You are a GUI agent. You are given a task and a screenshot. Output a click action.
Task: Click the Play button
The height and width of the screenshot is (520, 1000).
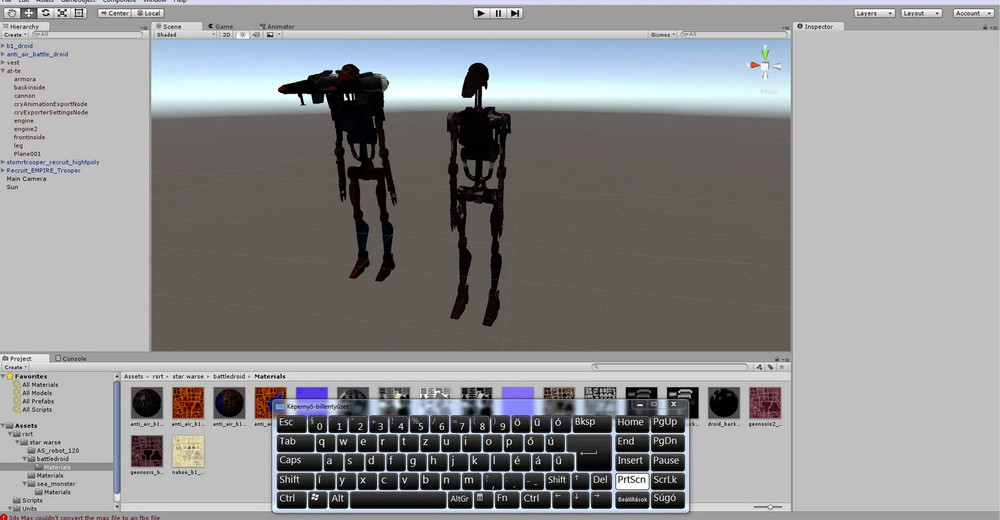point(482,13)
